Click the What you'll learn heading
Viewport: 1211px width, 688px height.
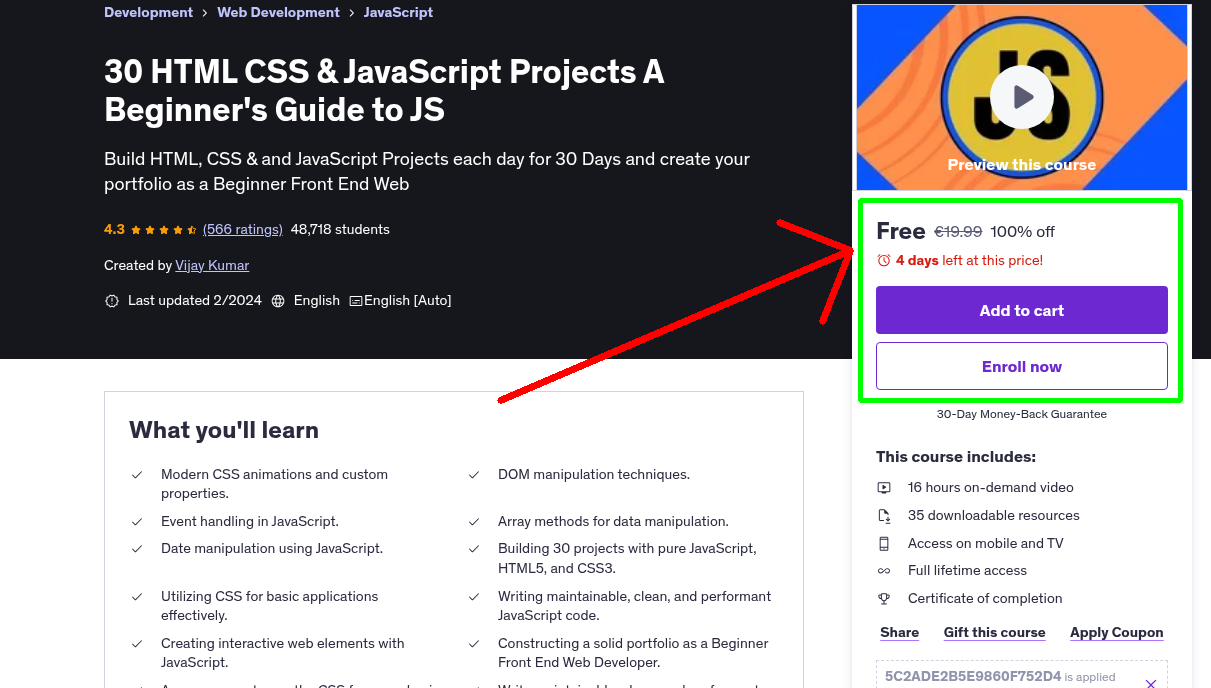224,430
